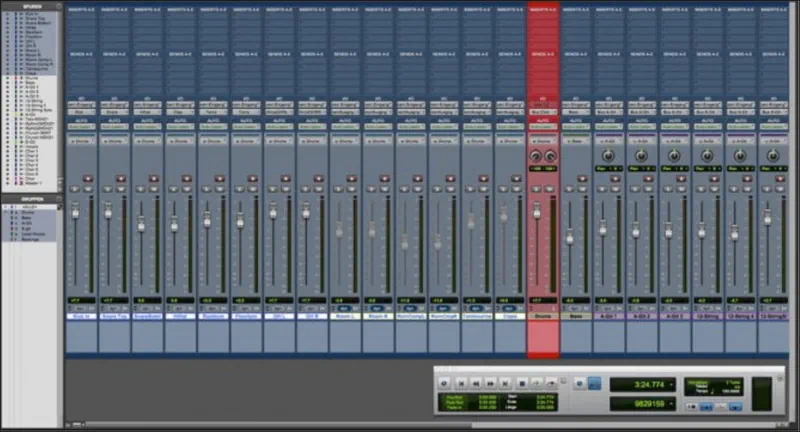Open the automation mode selector on Drums channel
The image size is (800, 432).
tap(542, 126)
